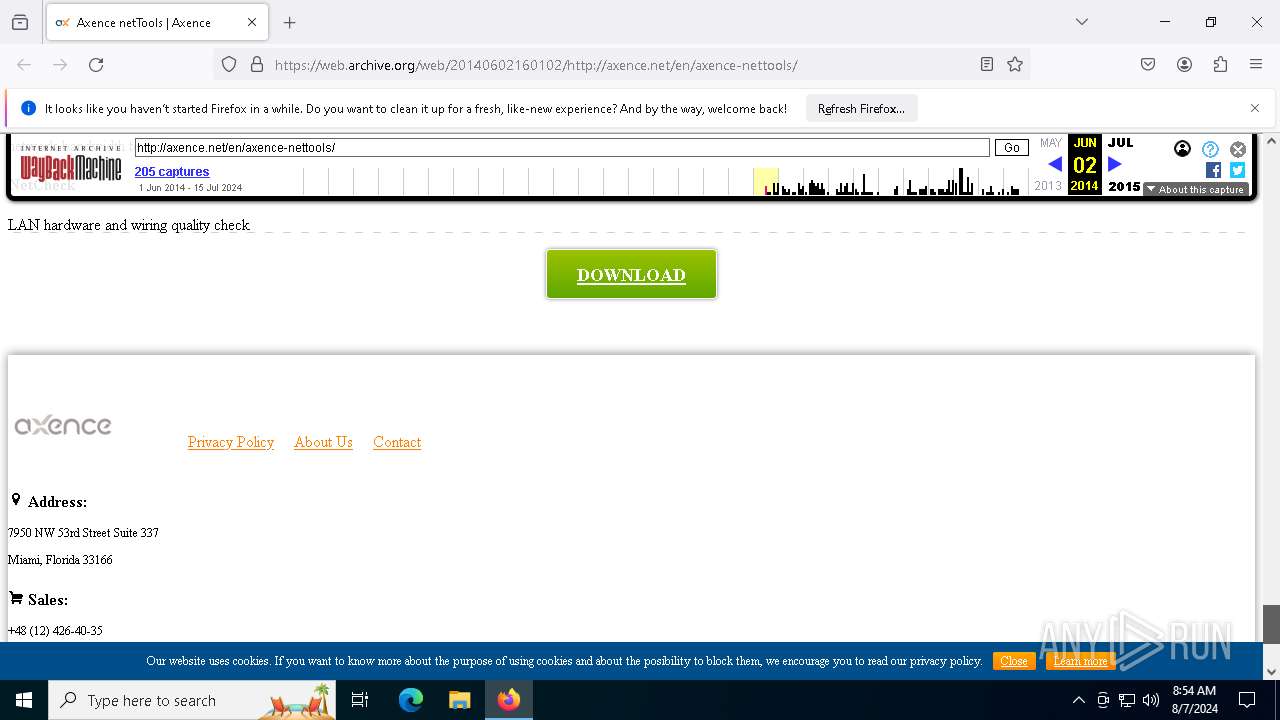Screen dimensions: 1280x720
Task: Open tracking protection shield icon
Action: click(x=229, y=65)
